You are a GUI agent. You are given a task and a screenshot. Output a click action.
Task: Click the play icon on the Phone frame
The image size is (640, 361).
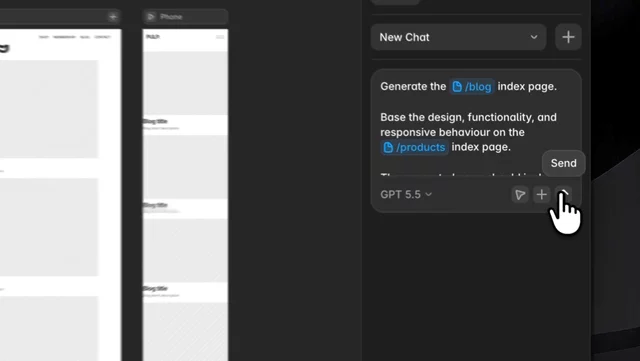[151, 17]
